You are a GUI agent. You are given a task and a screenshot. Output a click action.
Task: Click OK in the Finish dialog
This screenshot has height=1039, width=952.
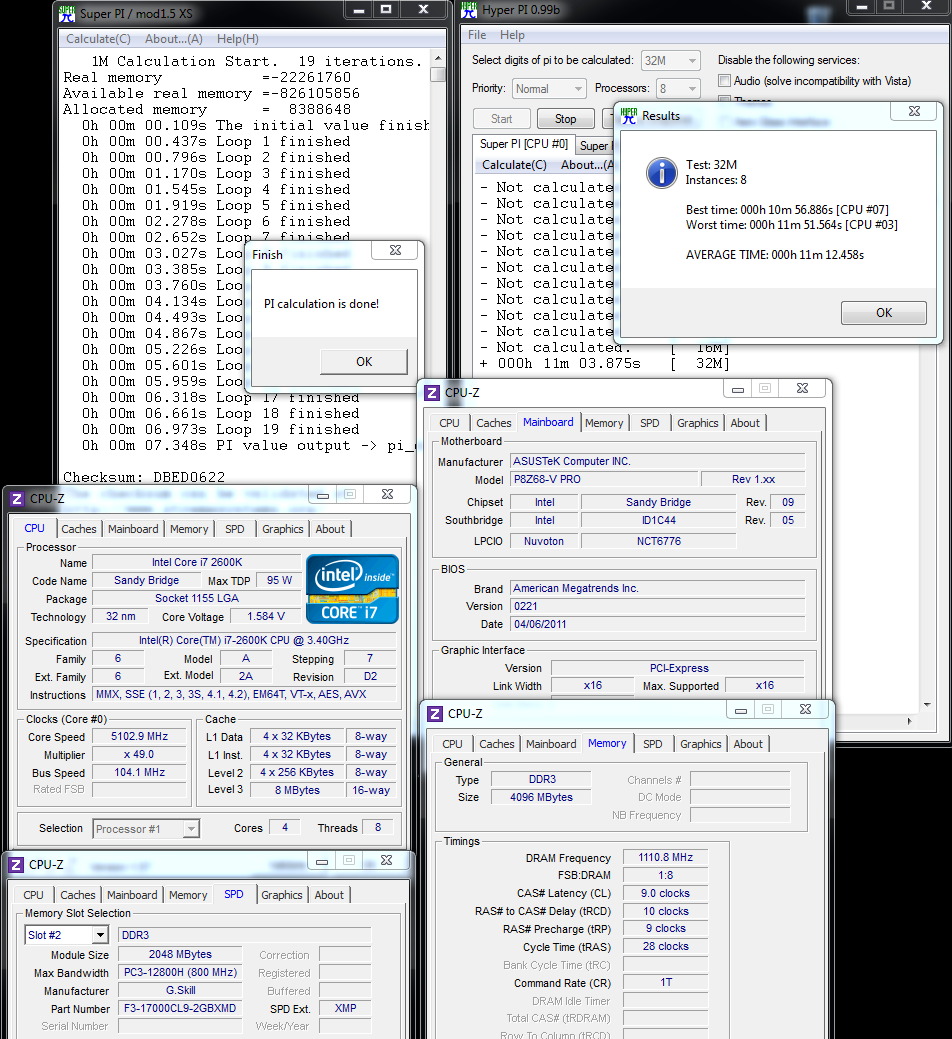[x=364, y=362]
